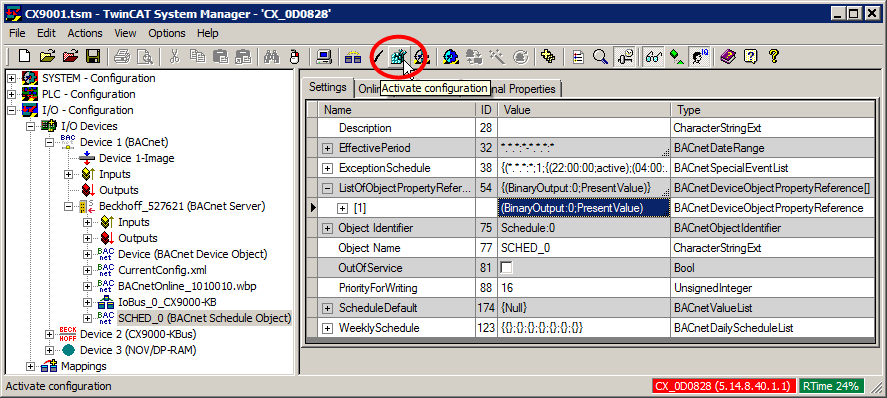This screenshot has width=887, height=398.
Task: Click the Generate Mappings toolbar icon
Action: point(354,56)
